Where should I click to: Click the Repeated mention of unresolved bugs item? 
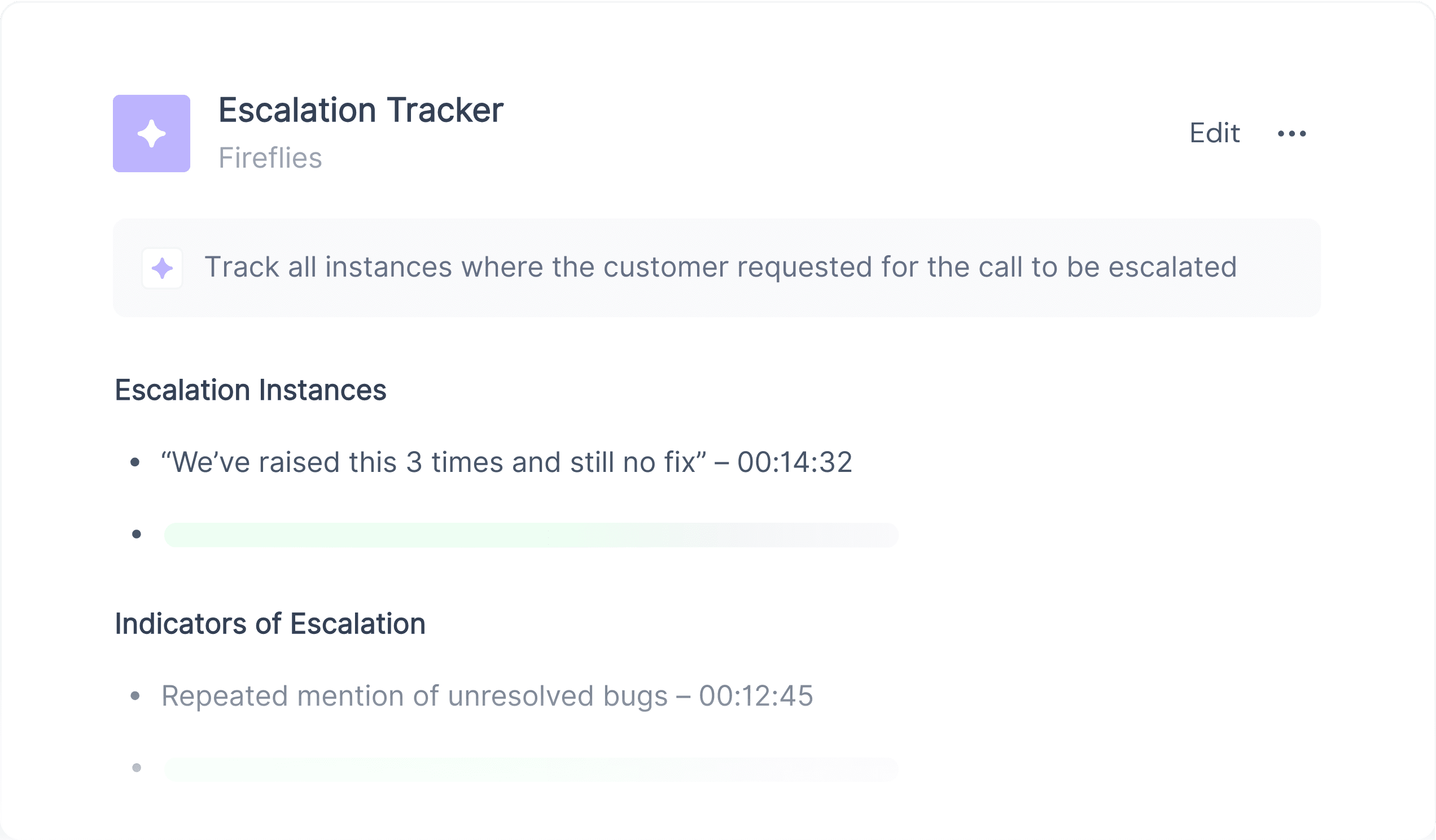click(x=415, y=696)
